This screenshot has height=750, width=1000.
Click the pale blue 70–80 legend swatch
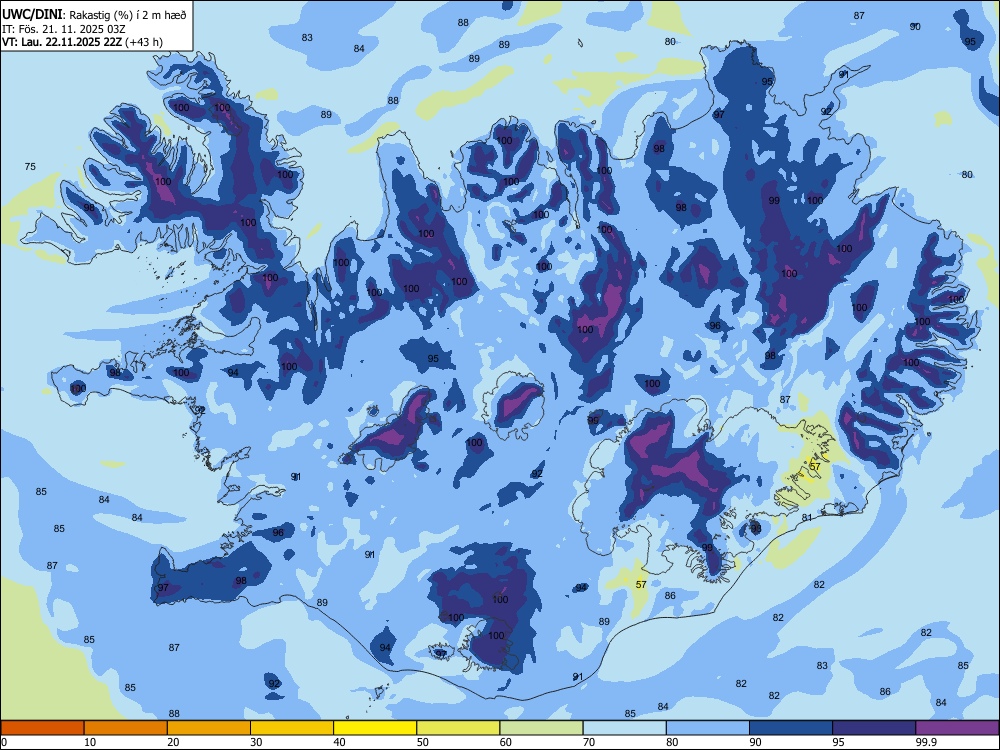pyautogui.click(x=624, y=728)
